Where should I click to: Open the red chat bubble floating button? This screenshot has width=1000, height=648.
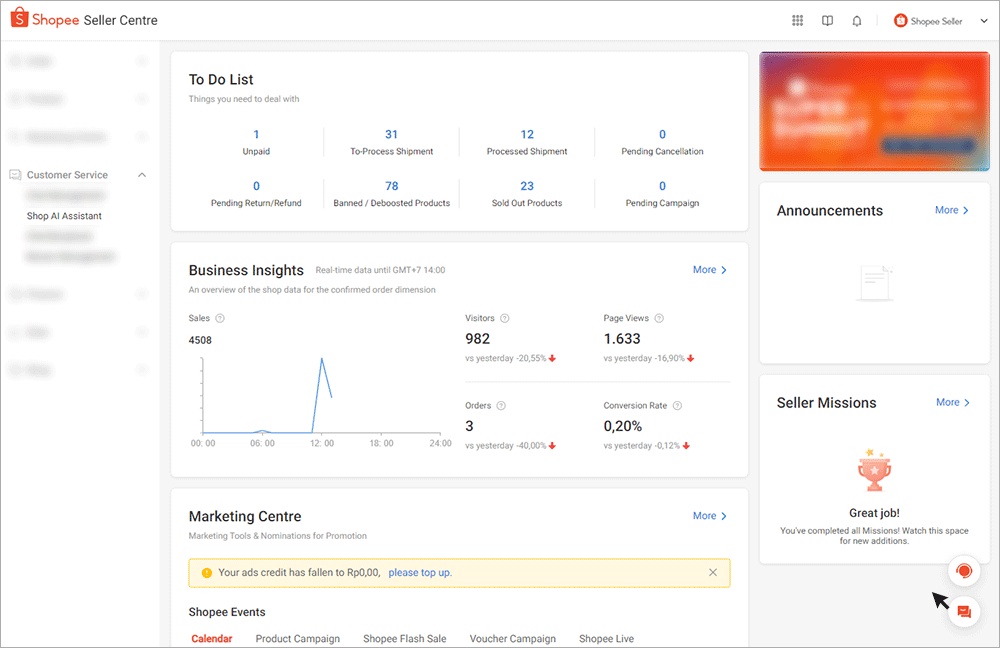click(964, 612)
